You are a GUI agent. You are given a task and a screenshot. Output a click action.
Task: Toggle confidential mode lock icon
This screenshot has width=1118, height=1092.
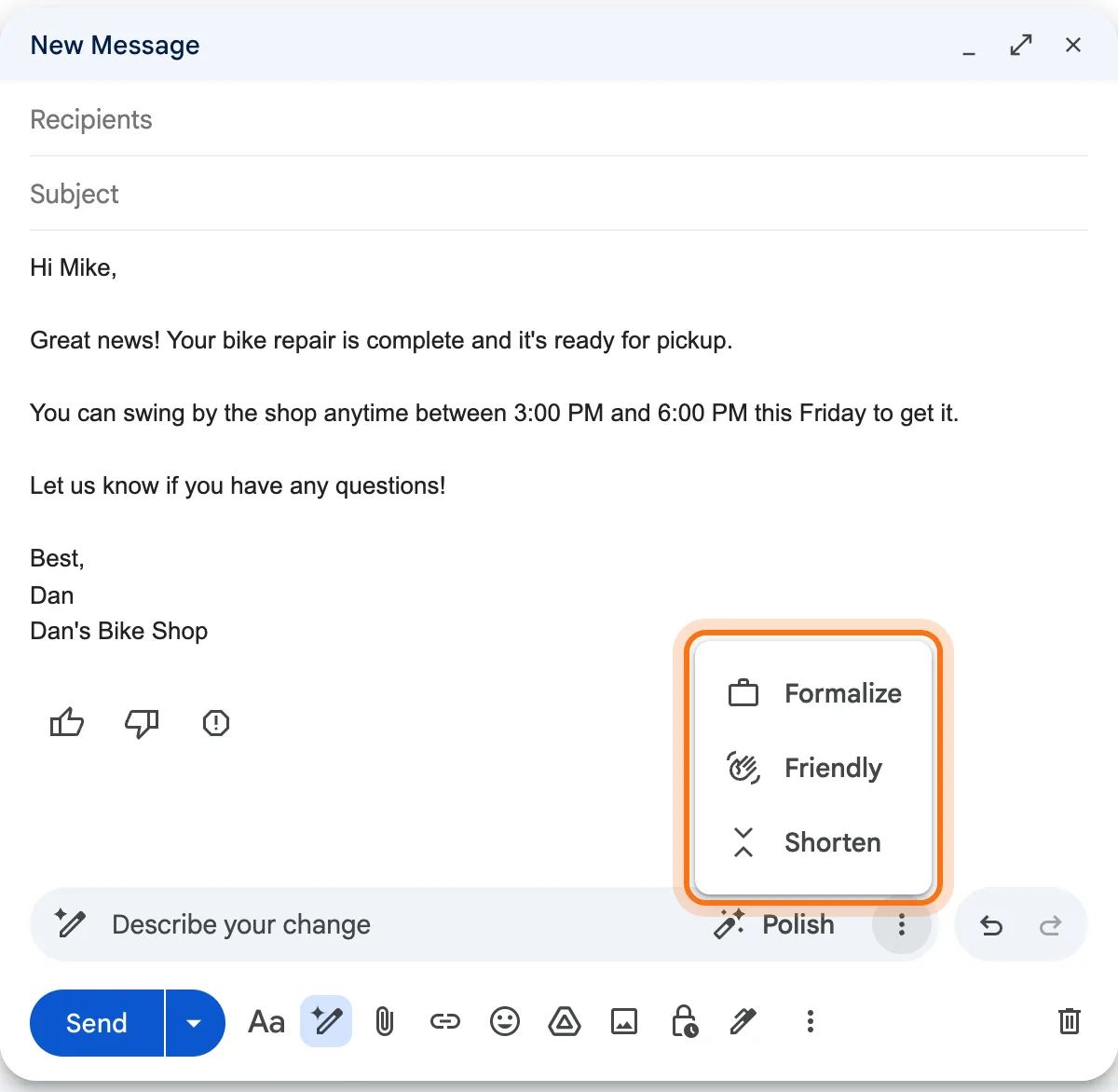tap(685, 1022)
